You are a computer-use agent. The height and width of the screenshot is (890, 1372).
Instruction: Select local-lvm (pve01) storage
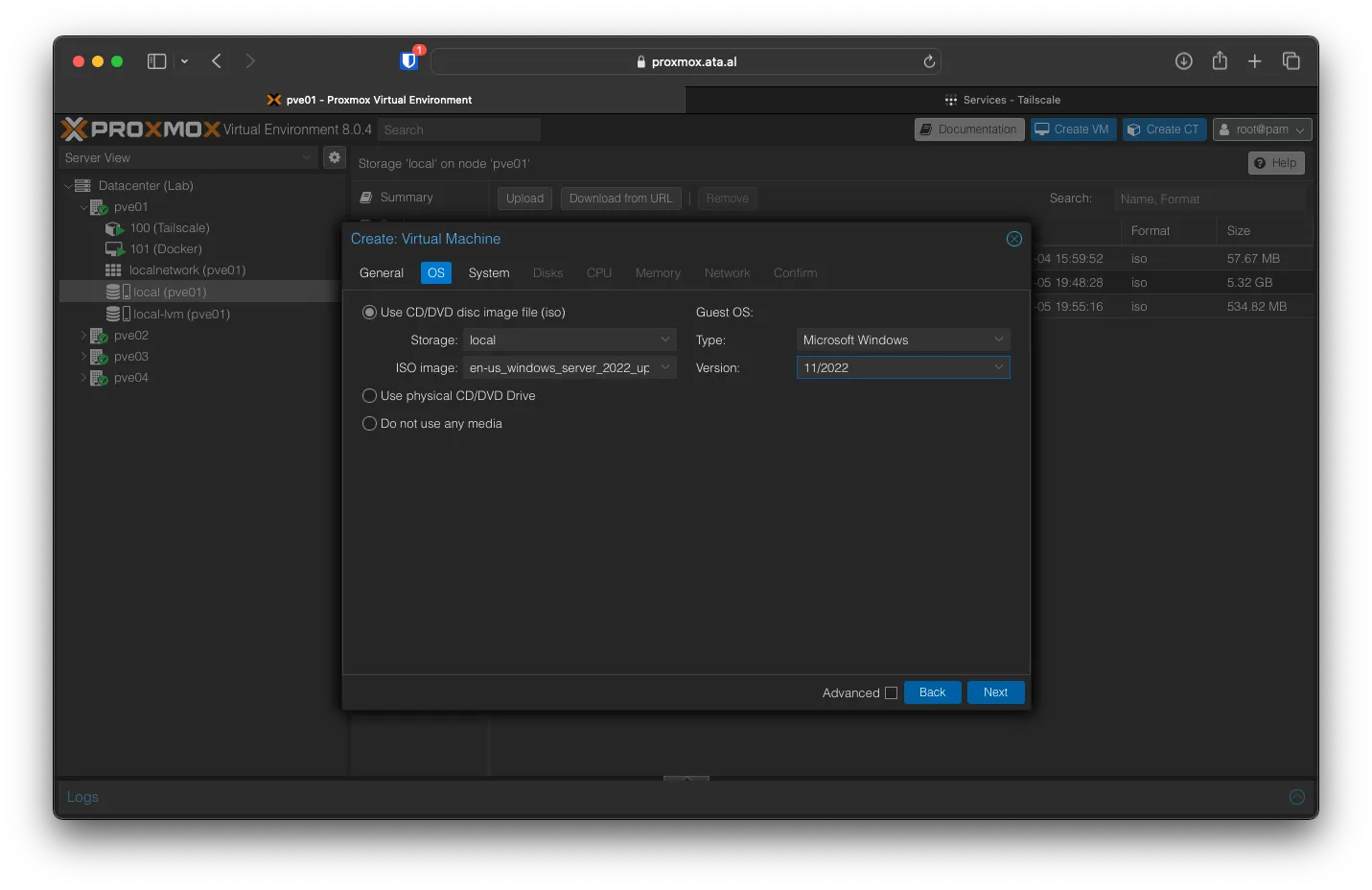click(181, 315)
